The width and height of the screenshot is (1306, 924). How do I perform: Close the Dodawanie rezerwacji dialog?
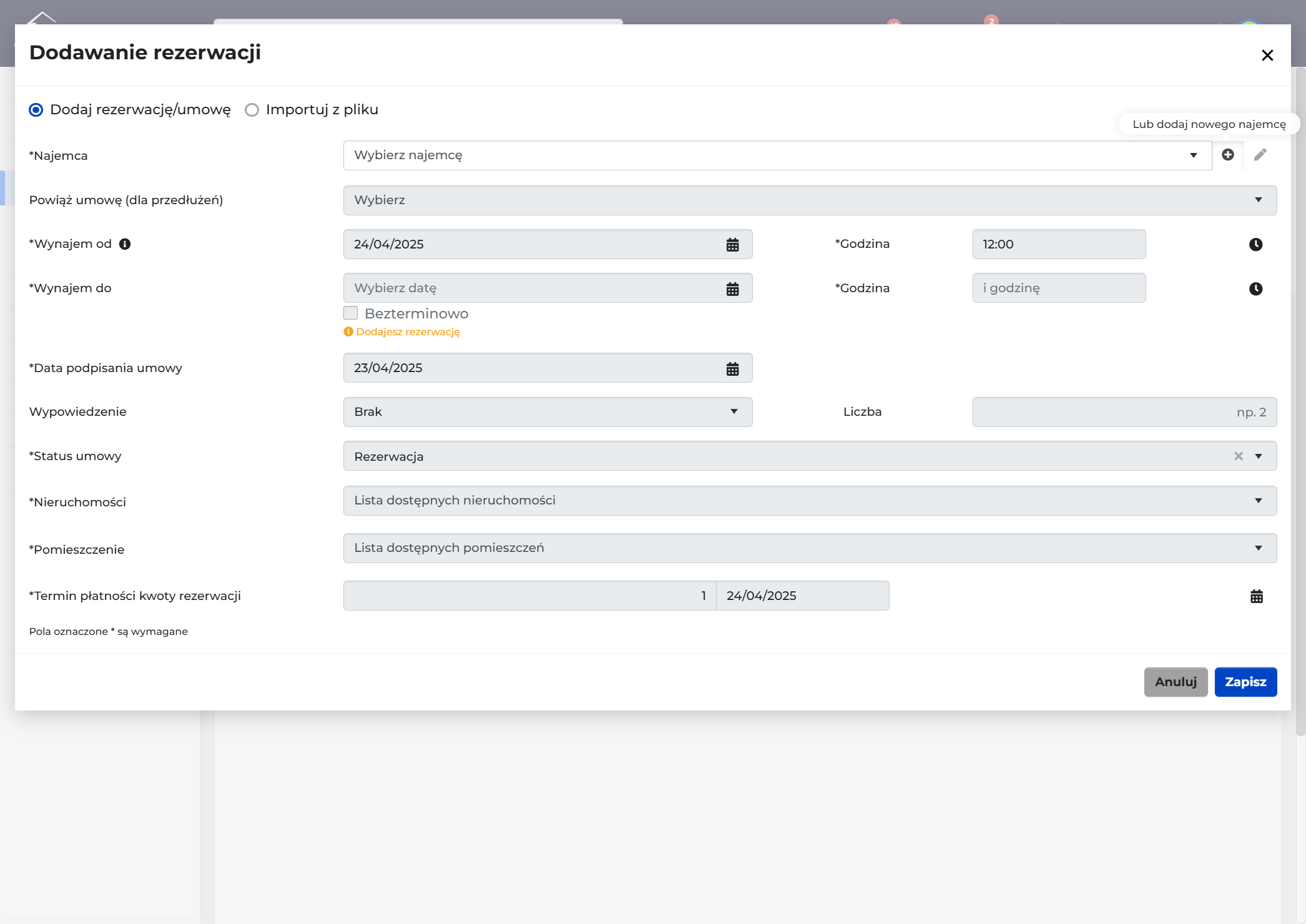[1267, 56]
